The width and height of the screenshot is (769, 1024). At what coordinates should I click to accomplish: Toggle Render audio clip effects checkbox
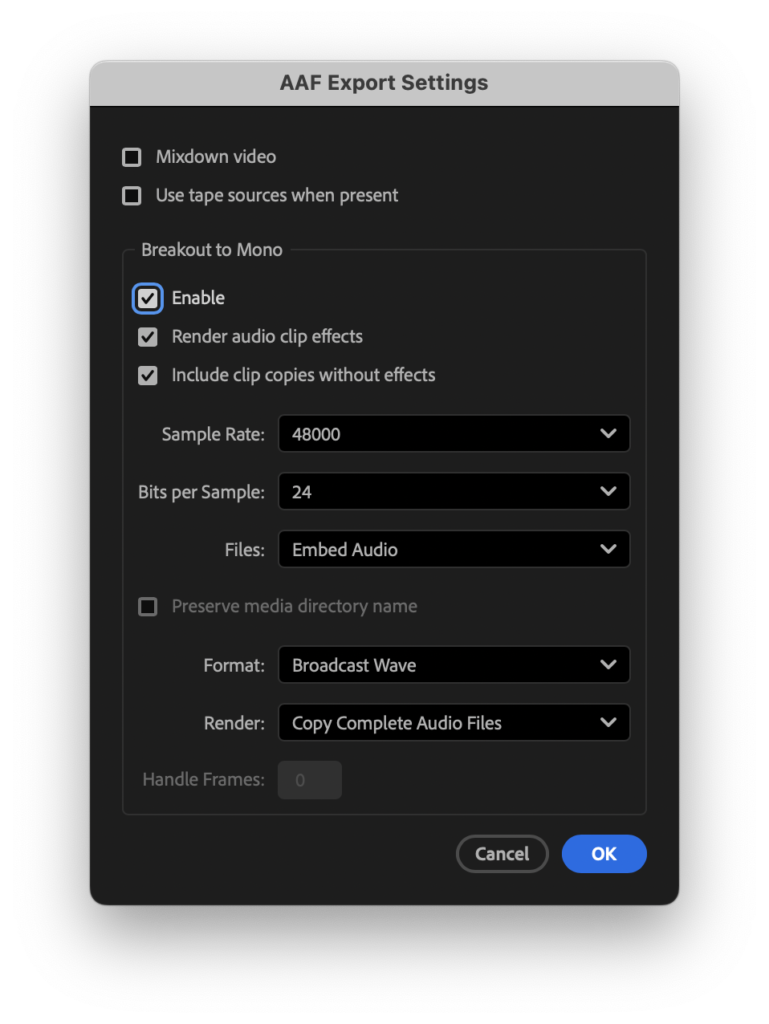click(x=148, y=337)
